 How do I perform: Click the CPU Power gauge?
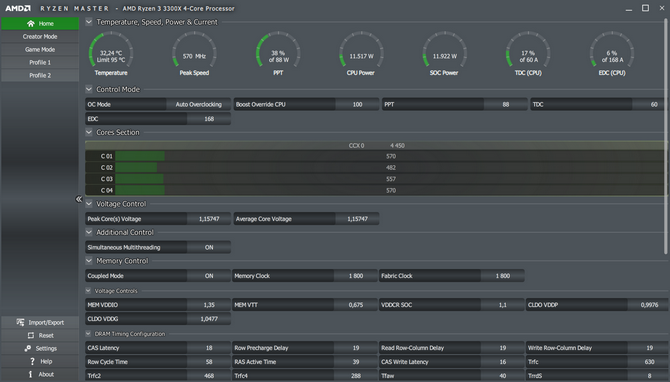click(361, 54)
